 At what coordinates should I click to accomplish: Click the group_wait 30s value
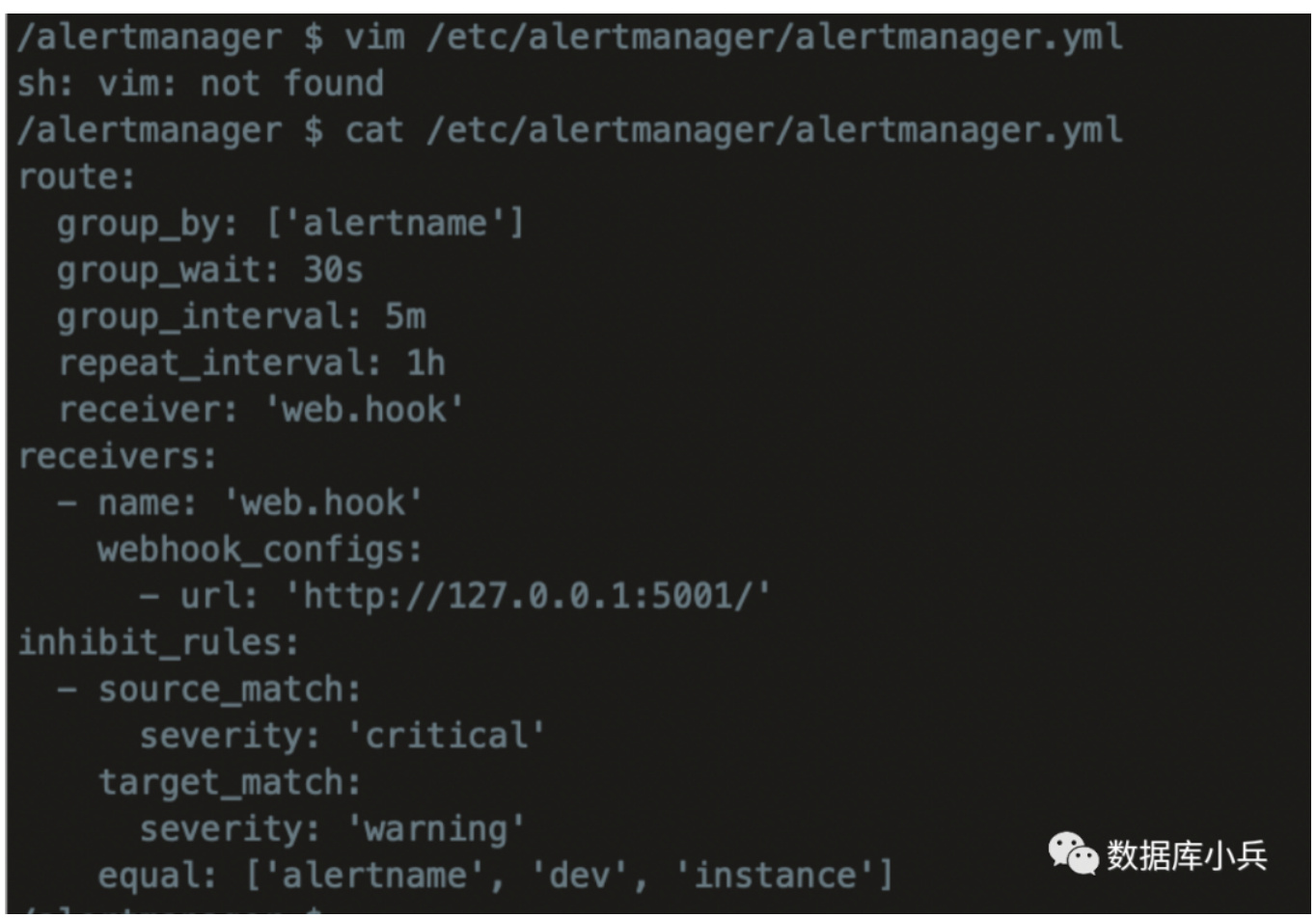333,270
